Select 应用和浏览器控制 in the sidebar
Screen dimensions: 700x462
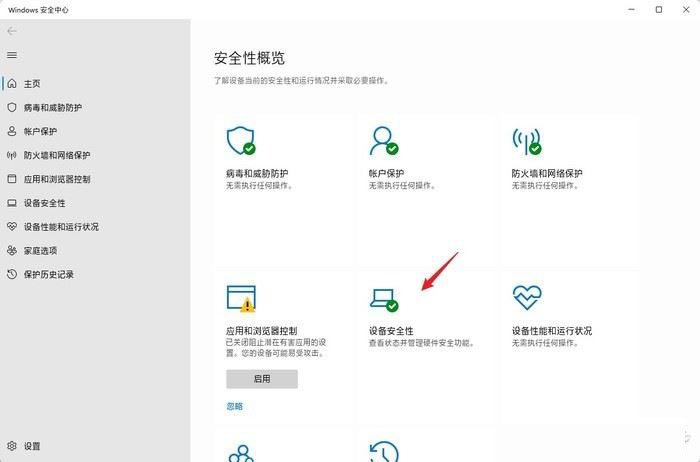coord(57,179)
